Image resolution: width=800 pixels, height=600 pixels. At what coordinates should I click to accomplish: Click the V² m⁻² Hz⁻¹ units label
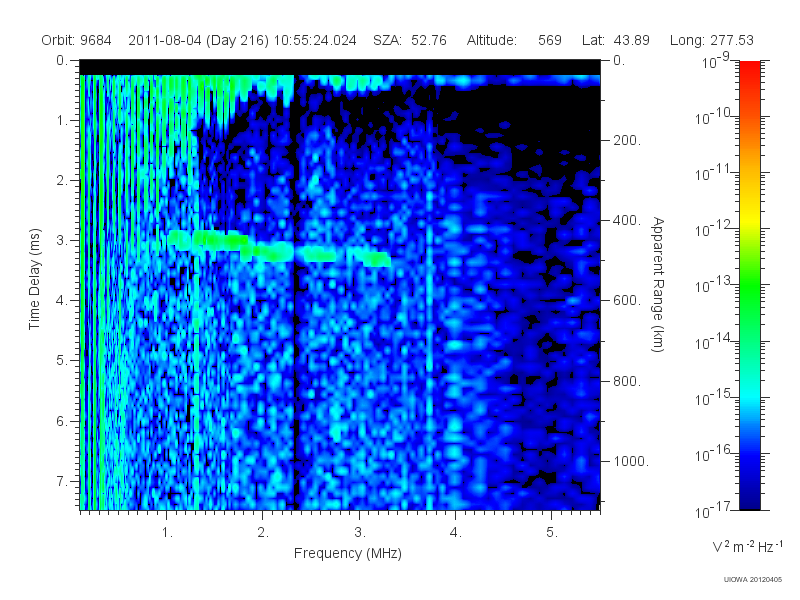[747, 546]
